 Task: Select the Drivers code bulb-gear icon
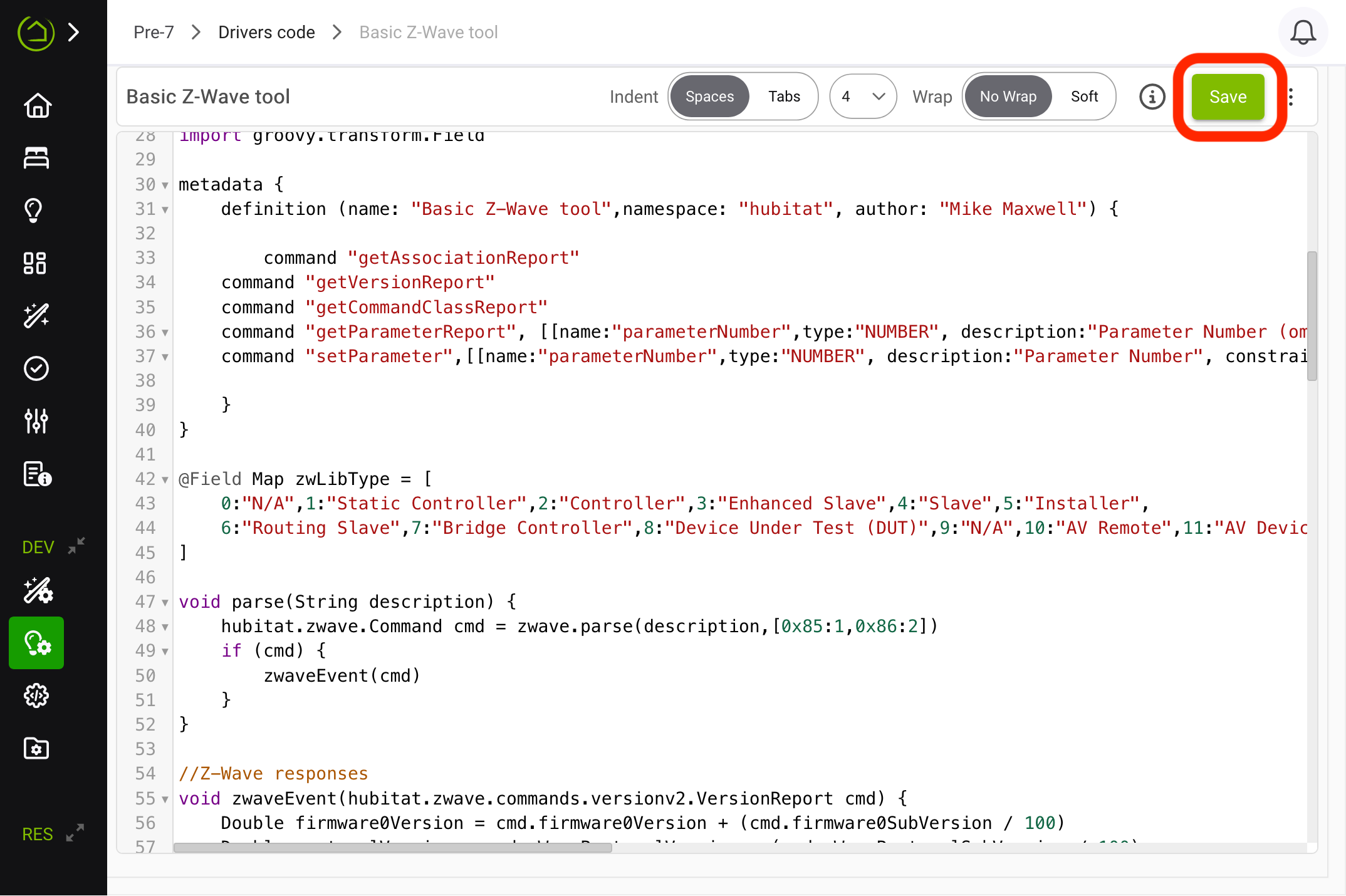[x=36, y=643]
